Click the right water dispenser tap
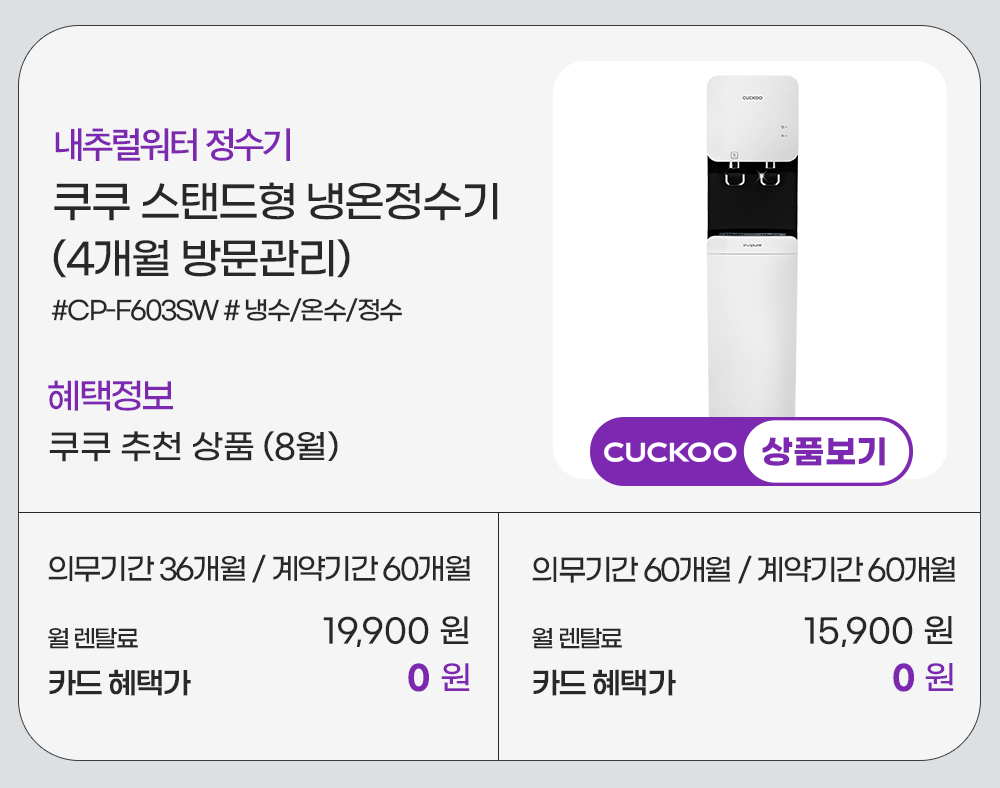Image resolution: width=1000 pixels, height=788 pixels. (x=769, y=170)
